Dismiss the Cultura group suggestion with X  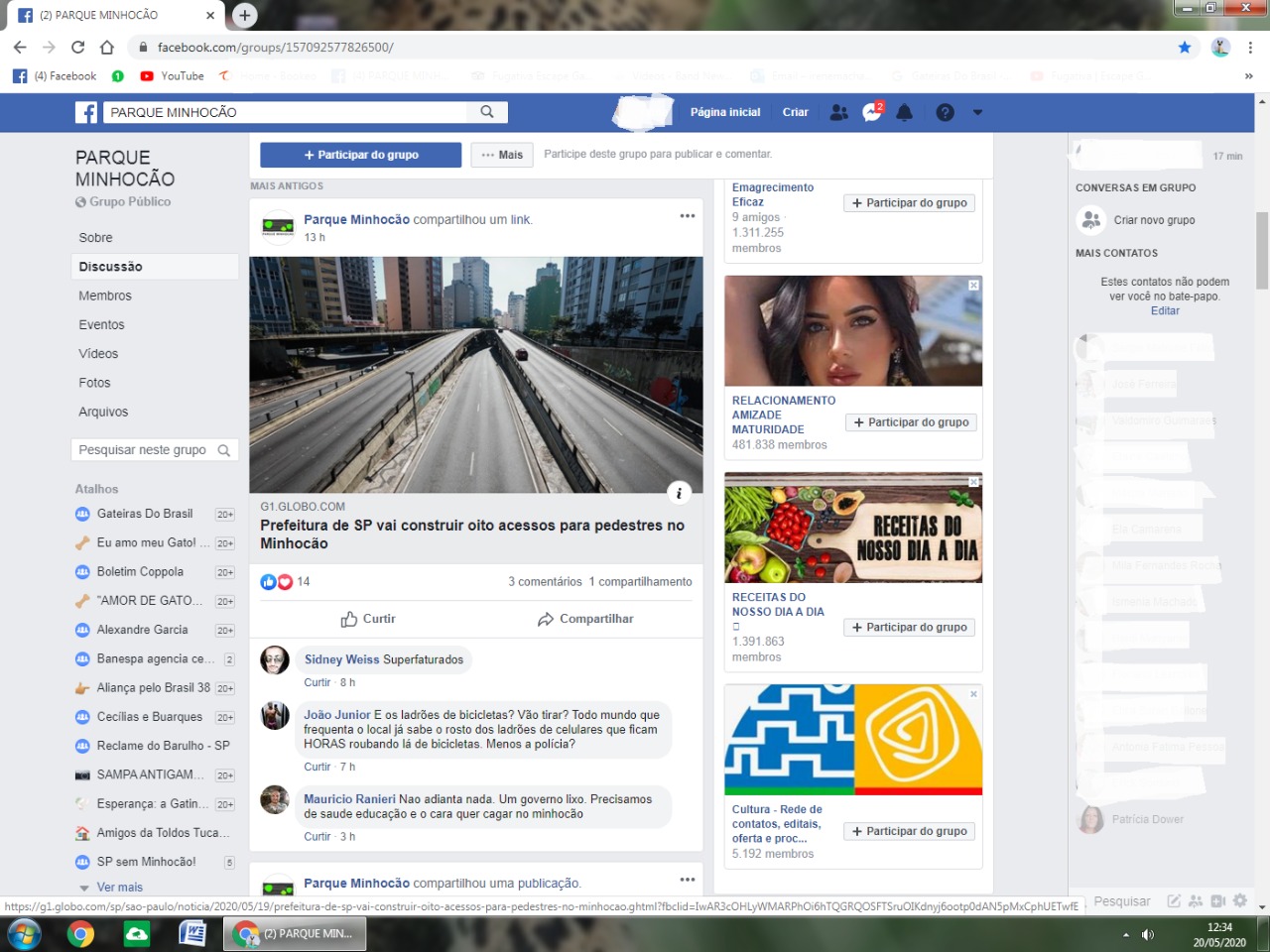[973, 694]
